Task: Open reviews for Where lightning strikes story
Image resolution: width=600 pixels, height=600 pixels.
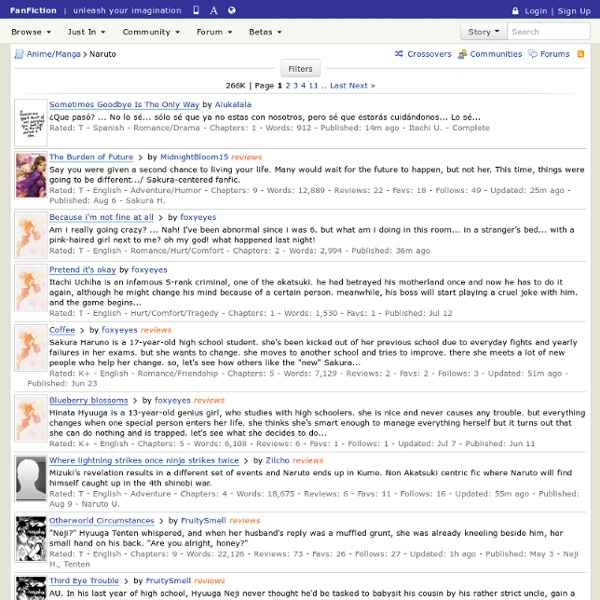Action: click(x=308, y=460)
